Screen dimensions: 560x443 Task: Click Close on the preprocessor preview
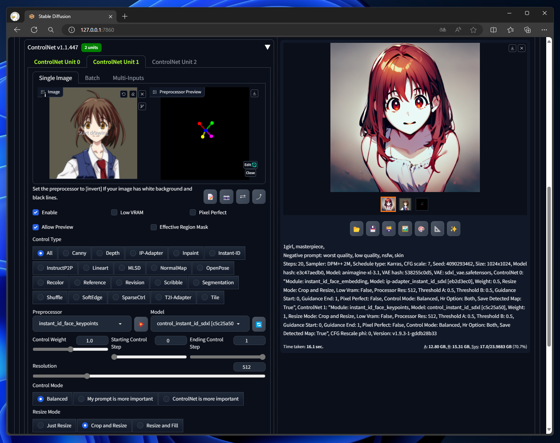pos(250,173)
